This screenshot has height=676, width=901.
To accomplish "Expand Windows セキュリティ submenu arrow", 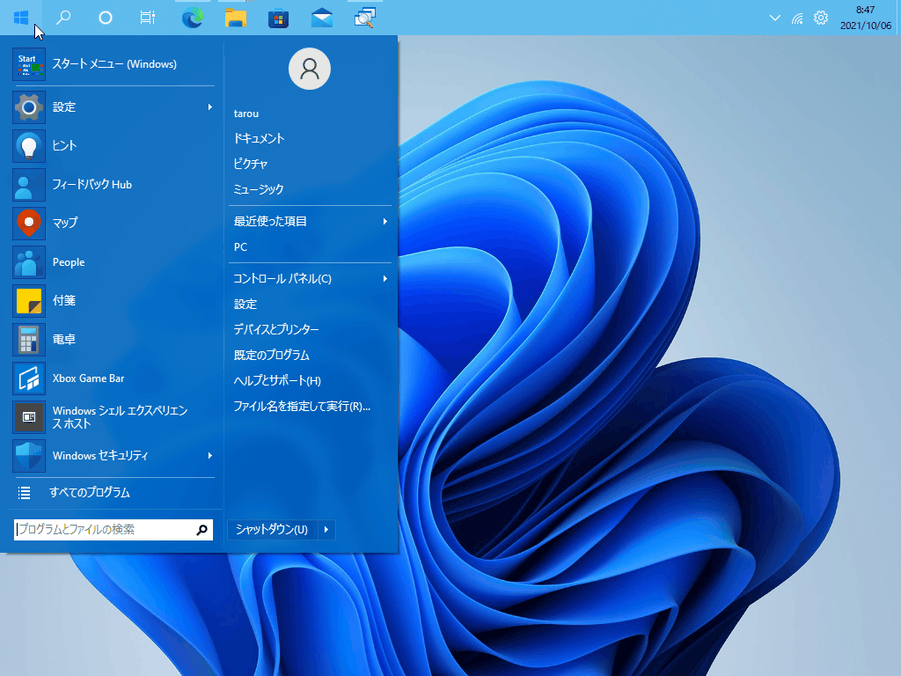I will pos(210,456).
